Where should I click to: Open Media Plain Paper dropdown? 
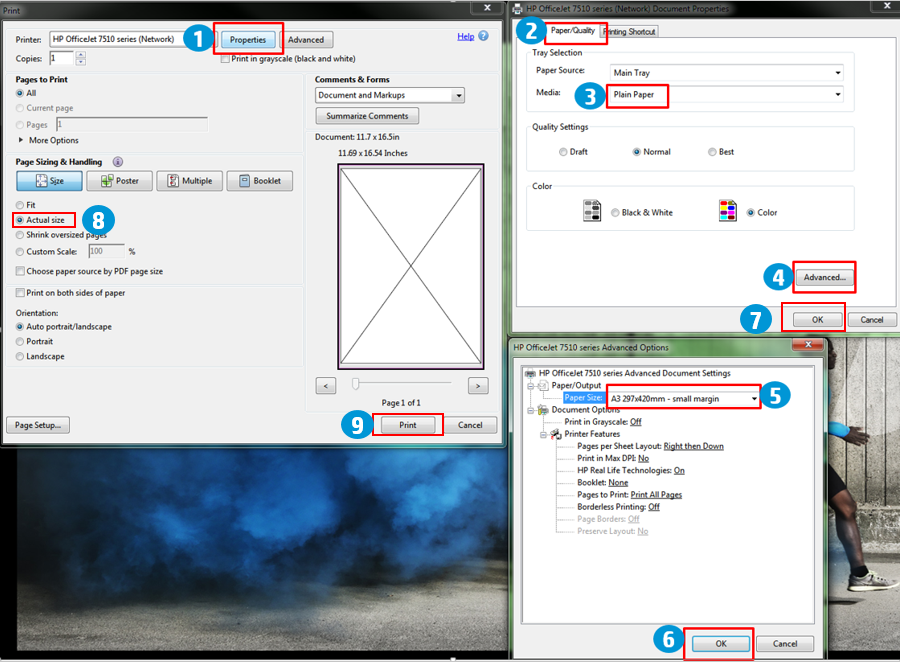(x=727, y=94)
